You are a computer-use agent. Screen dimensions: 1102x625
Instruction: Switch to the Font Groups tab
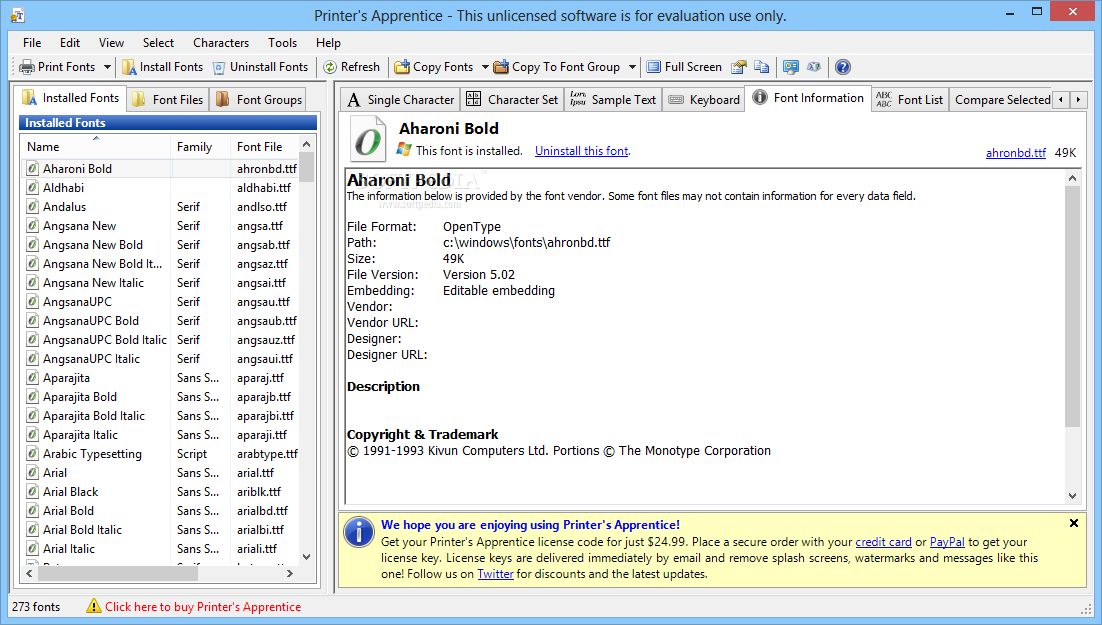pyautogui.click(x=259, y=100)
